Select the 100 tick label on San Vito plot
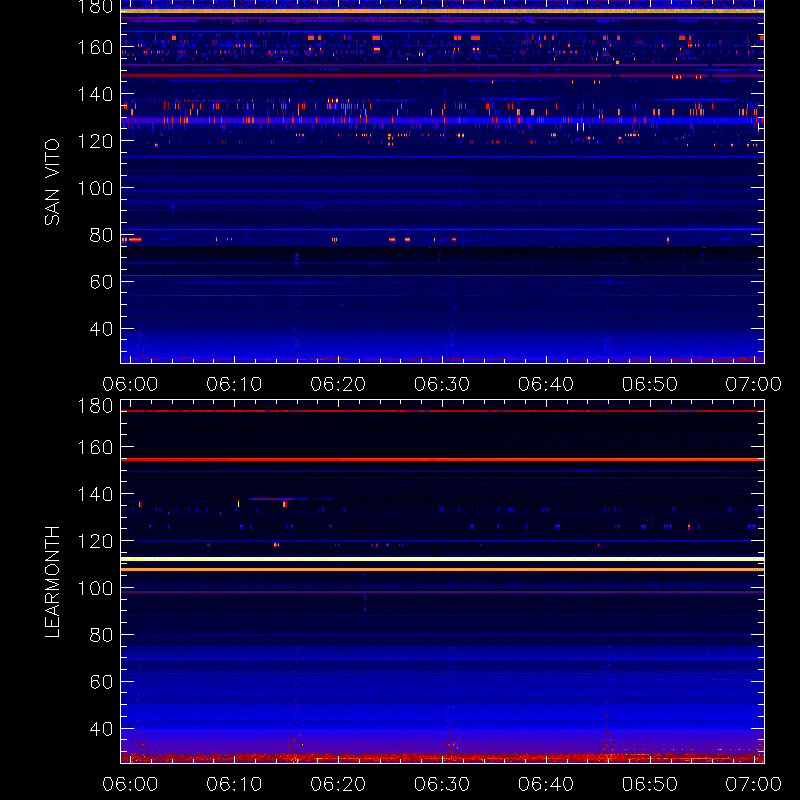 coord(95,188)
